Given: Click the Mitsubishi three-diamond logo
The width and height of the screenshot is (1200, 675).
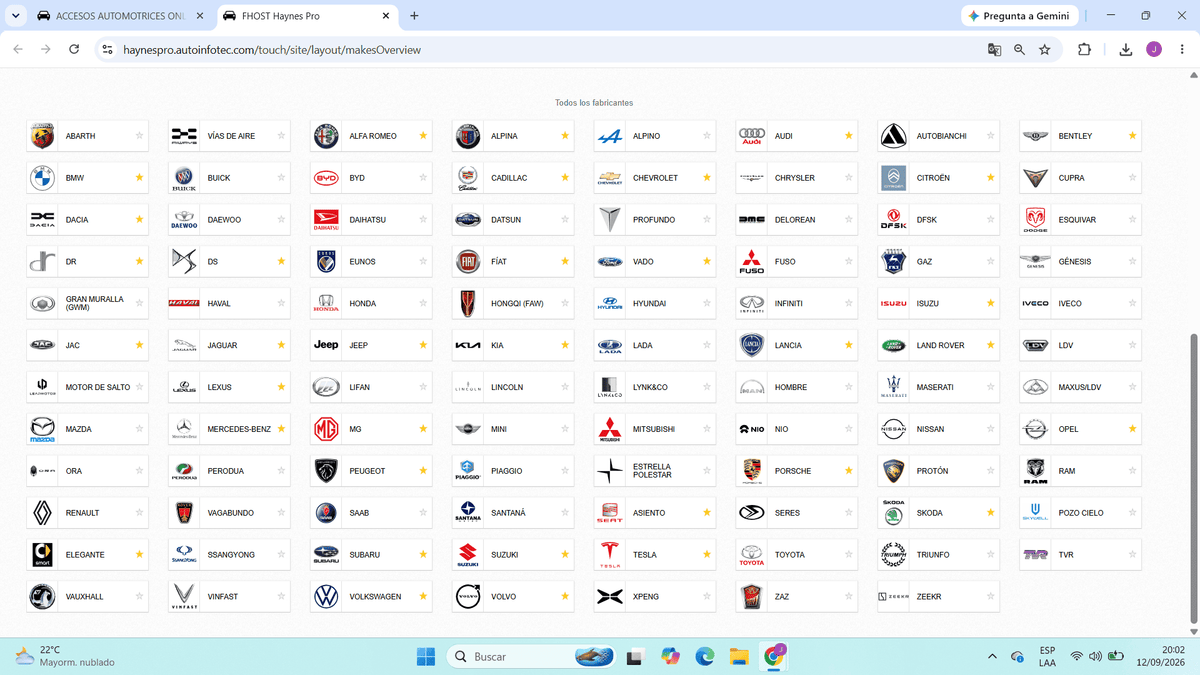Looking at the screenshot, I should pyautogui.click(x=610, y=430).
